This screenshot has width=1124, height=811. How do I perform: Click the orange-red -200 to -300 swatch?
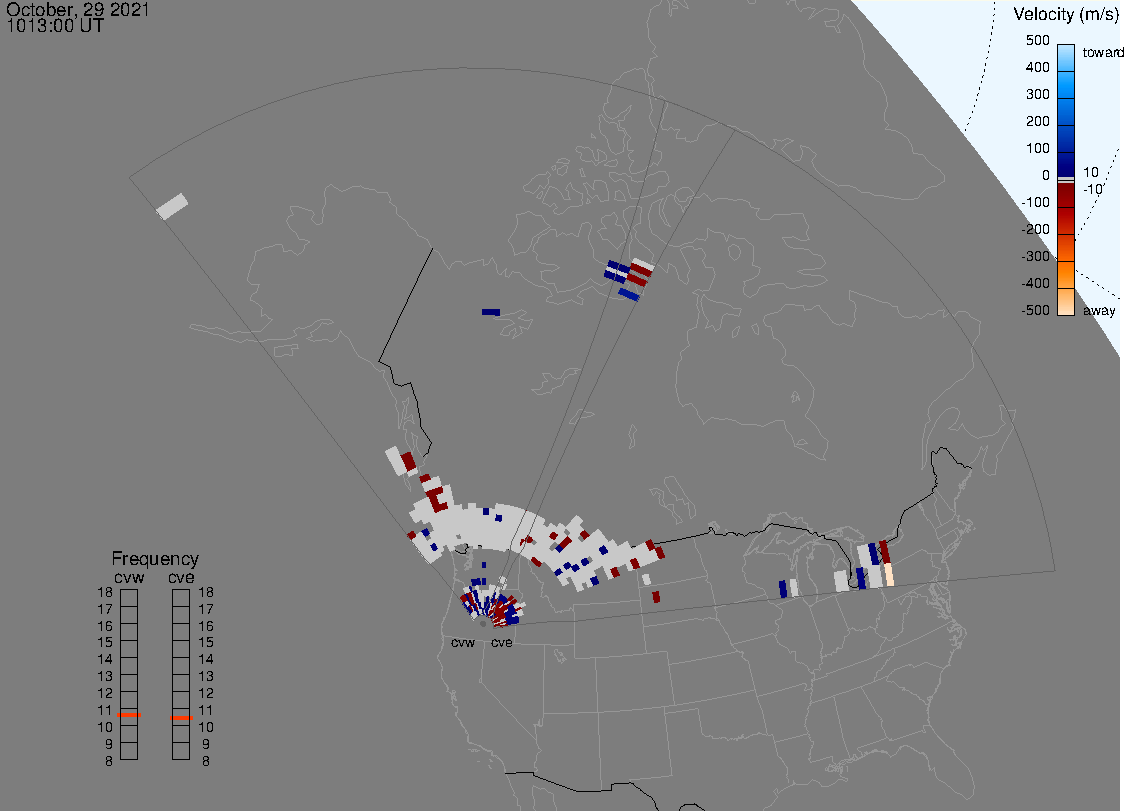coord(1066,247)
